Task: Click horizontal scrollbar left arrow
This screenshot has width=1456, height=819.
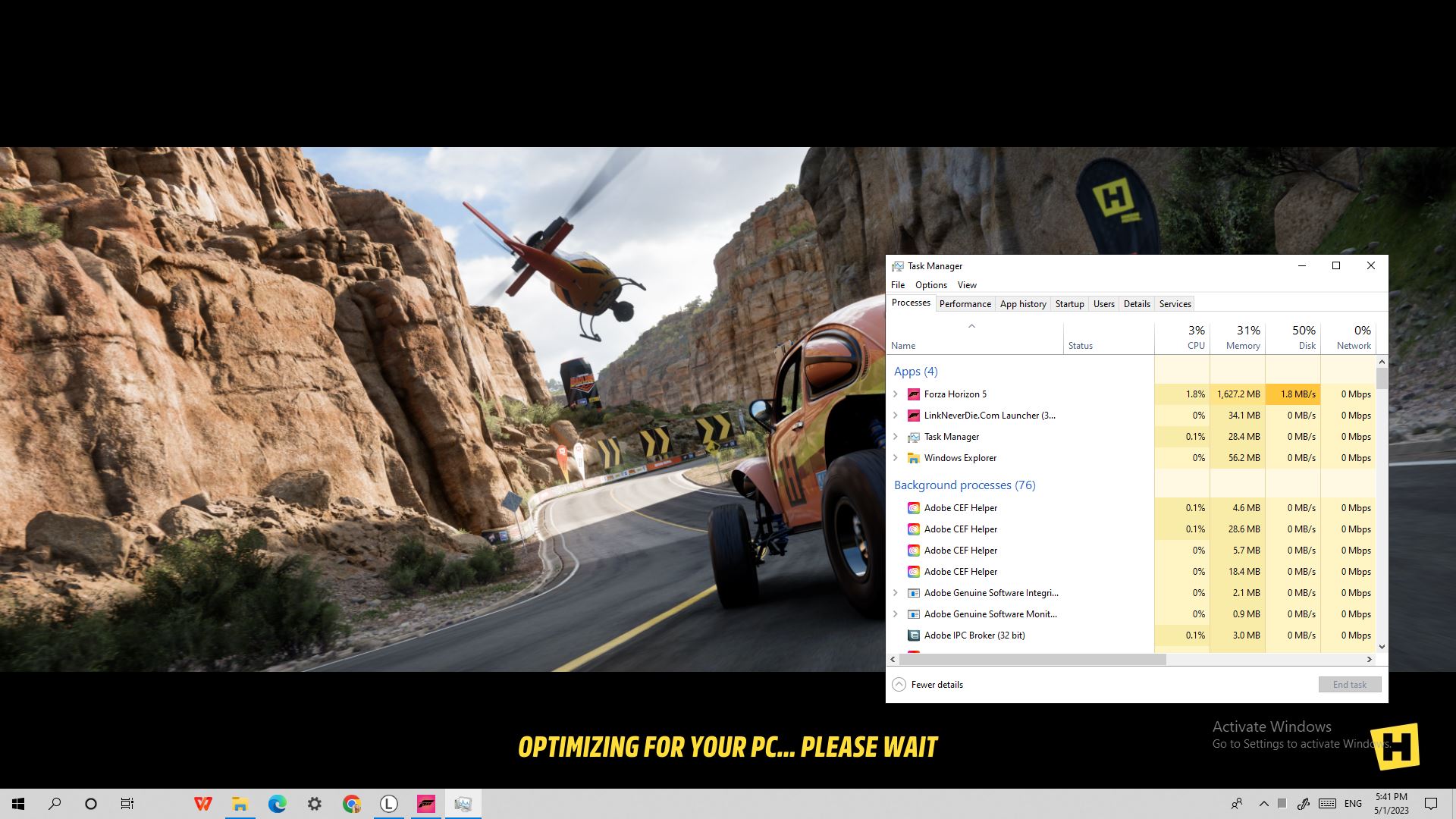Action: tap(893, 660)
